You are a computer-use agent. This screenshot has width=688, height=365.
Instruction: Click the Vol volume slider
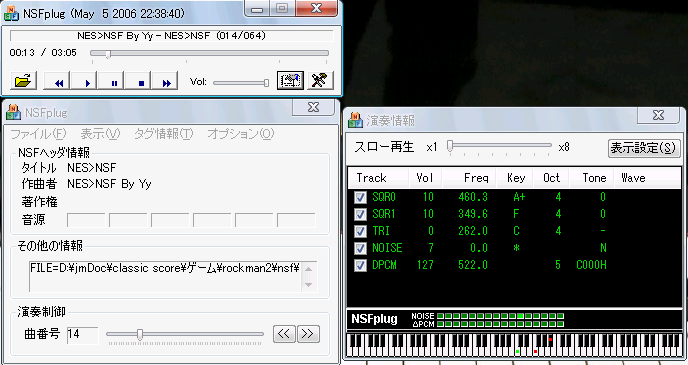tap(241, 82)
